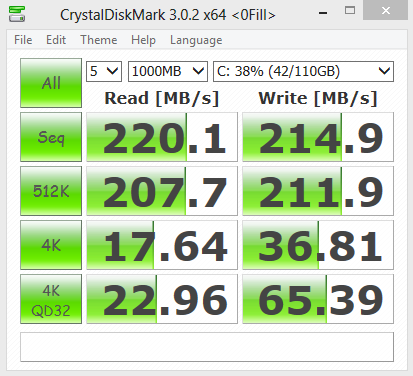Start the 4K QD32 benchmark test
This screenshot has width=413, height=376.
click(51, 299)
